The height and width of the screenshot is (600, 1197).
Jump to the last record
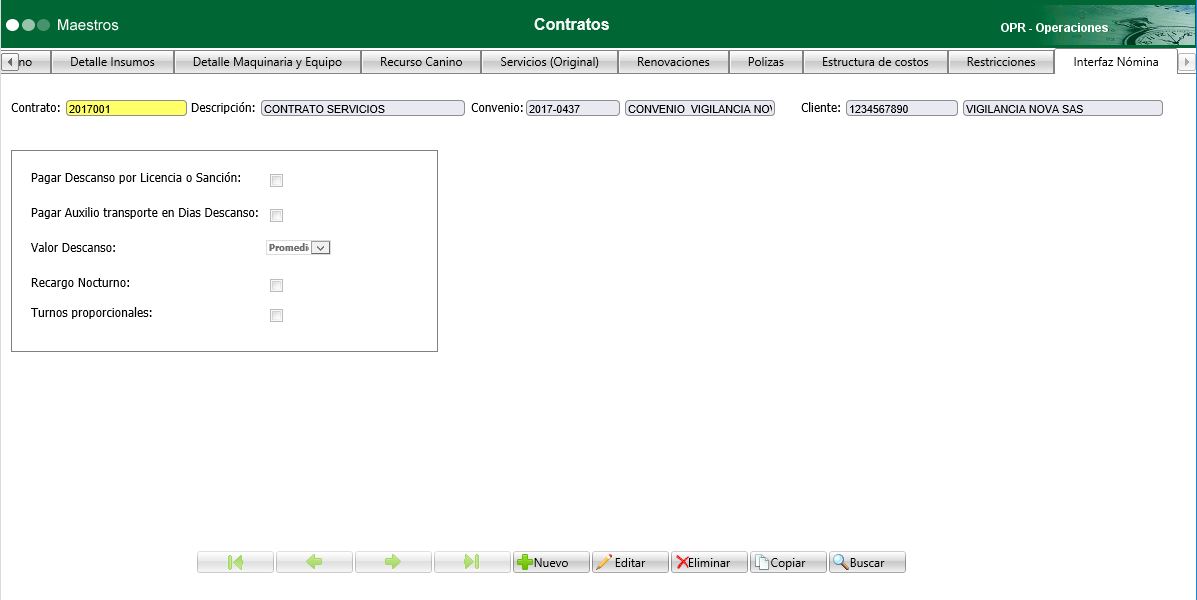(472, 563)
